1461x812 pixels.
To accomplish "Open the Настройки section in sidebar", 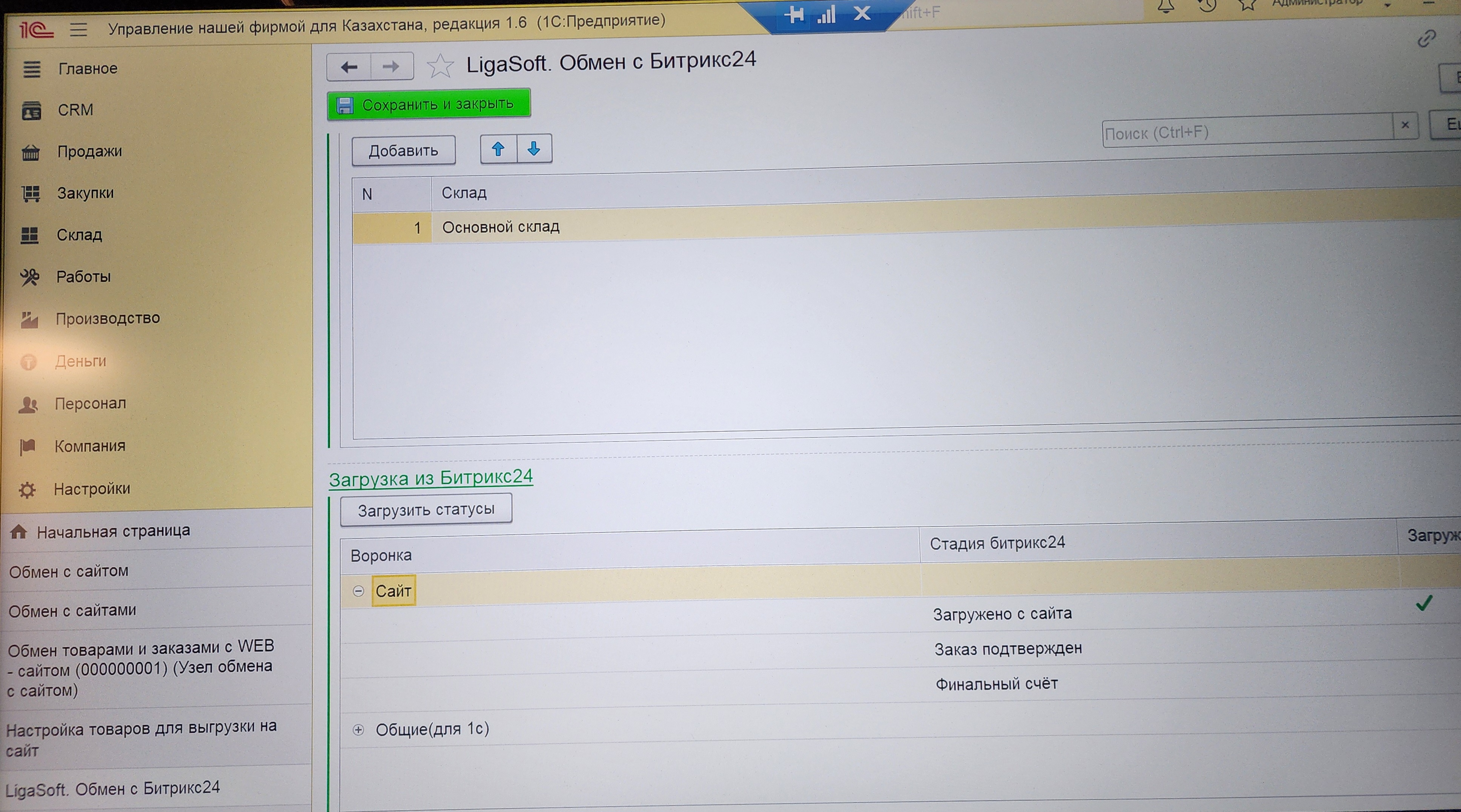I will pos(91,489).
